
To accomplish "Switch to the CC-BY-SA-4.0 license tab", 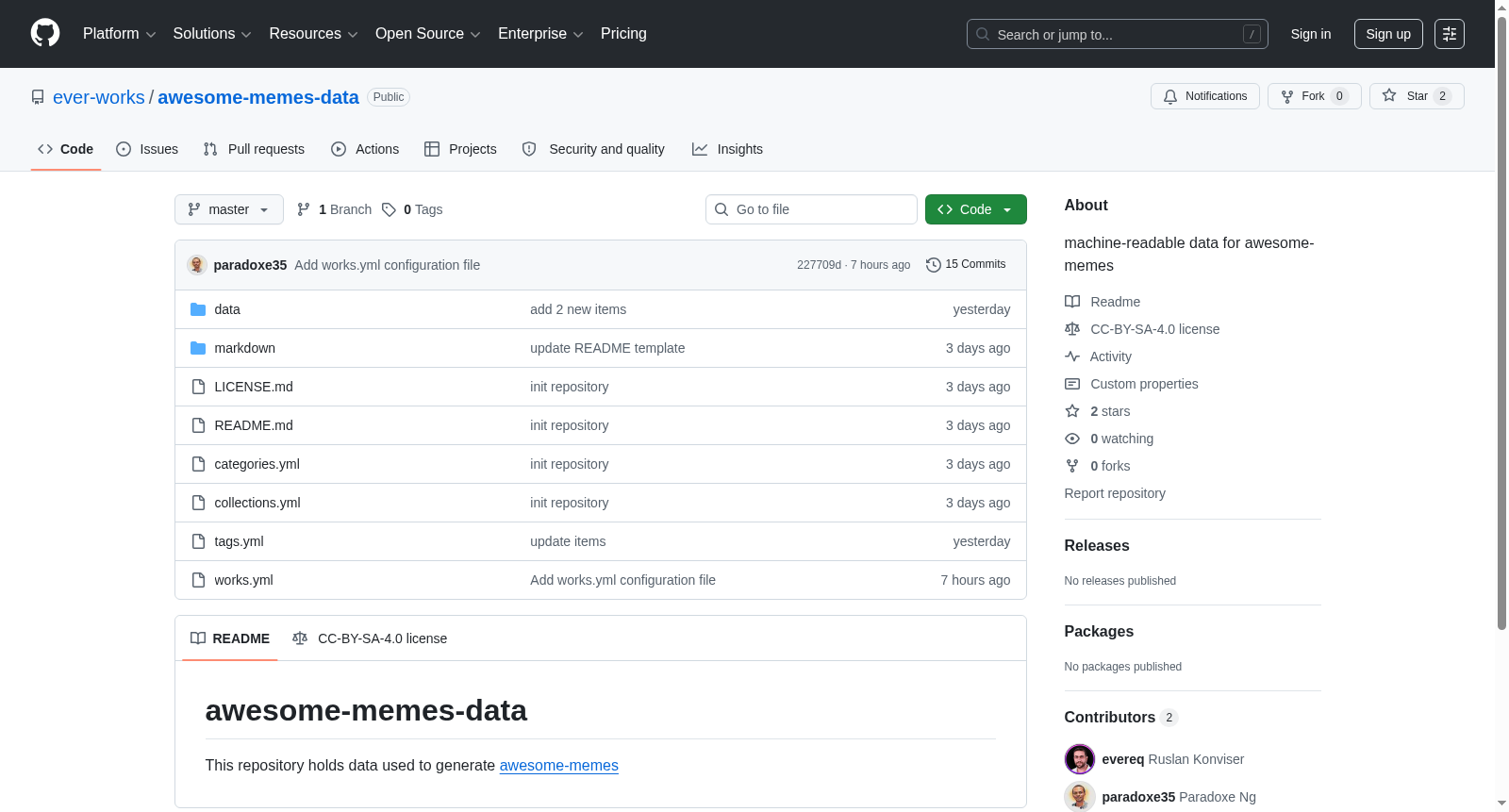I will click(370, 638).
